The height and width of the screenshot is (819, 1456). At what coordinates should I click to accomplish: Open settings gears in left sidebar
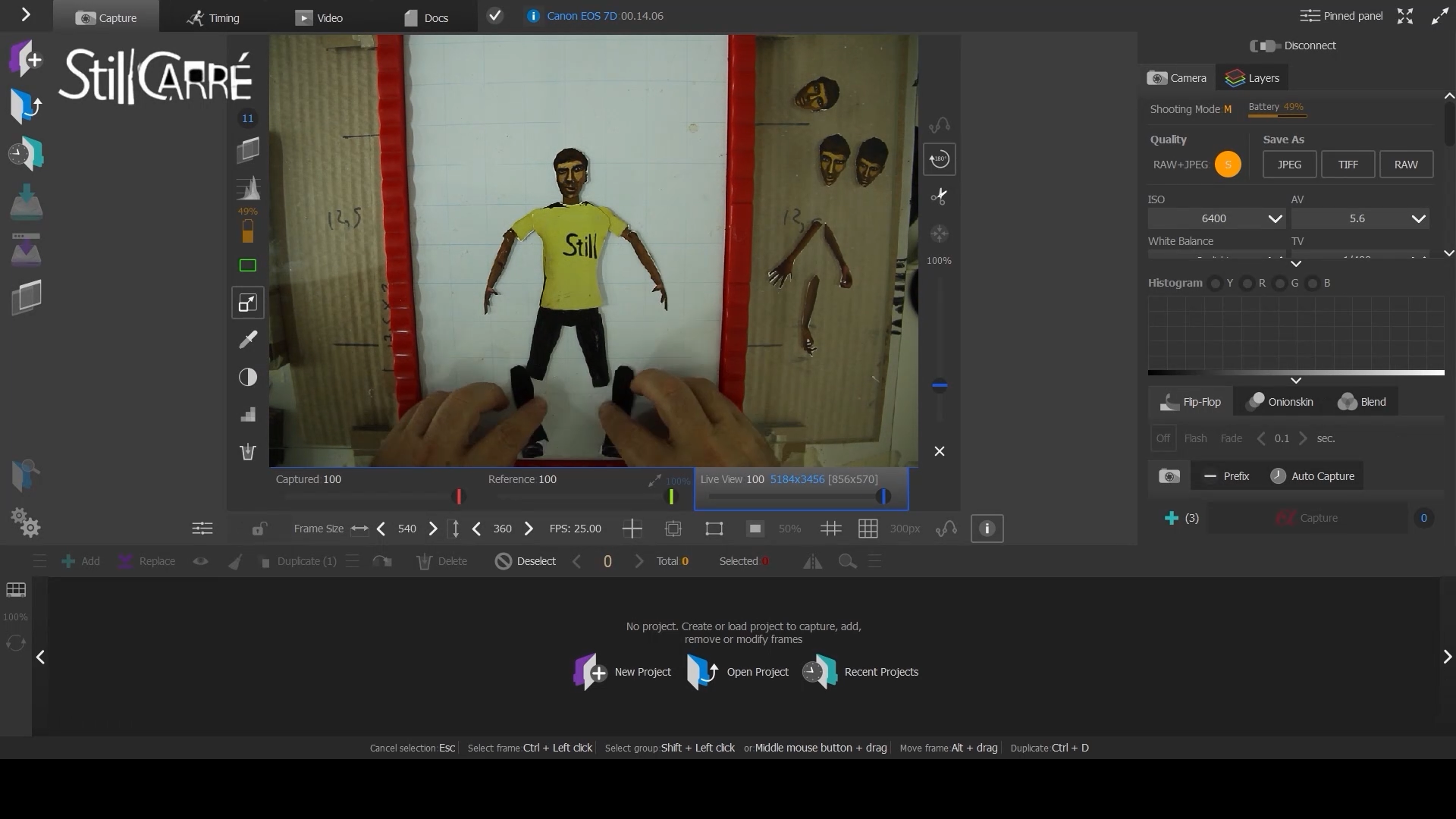pos(26,522)
